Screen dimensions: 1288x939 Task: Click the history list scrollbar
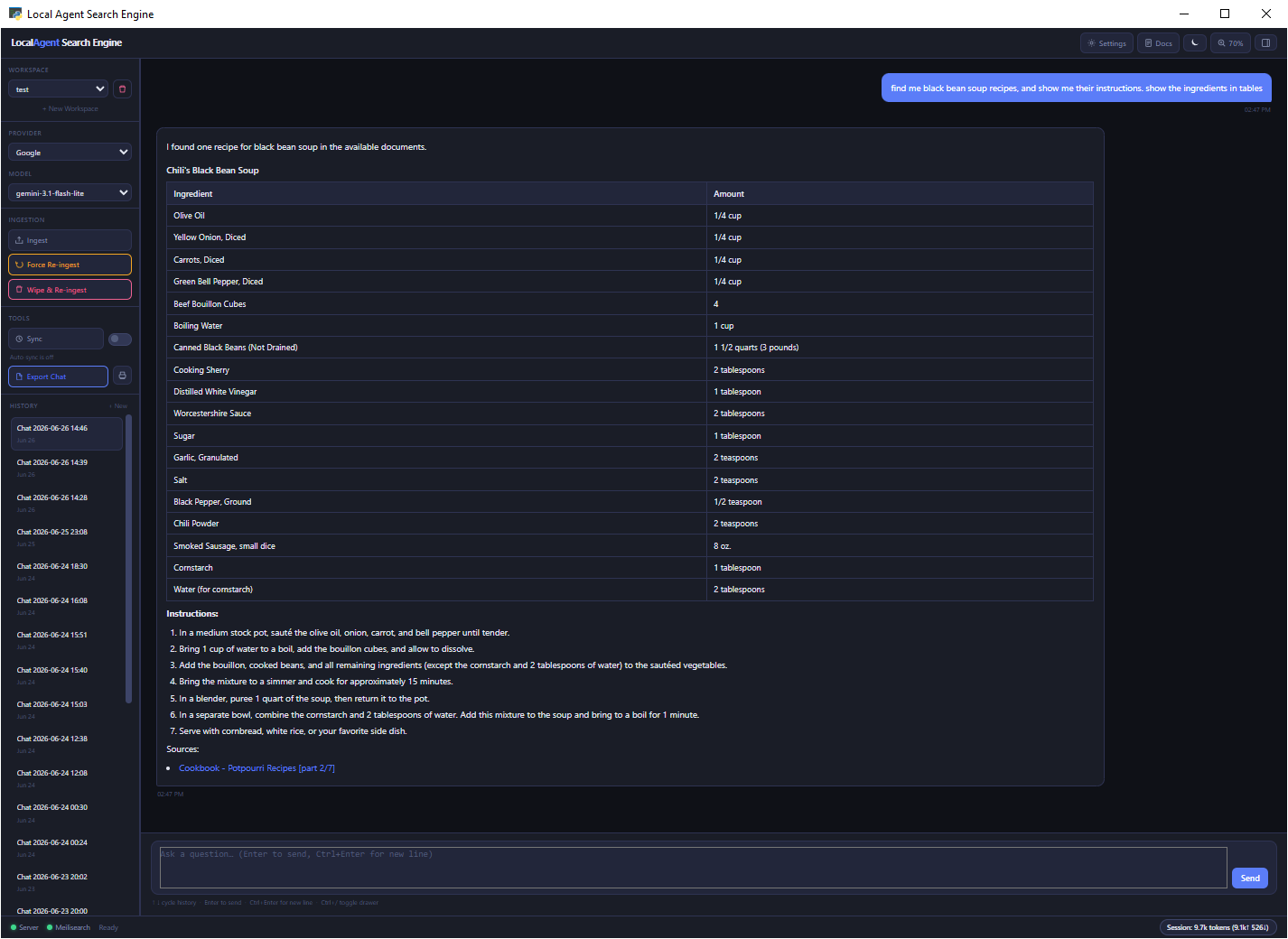pyautogui.click(x=128, y=558)
